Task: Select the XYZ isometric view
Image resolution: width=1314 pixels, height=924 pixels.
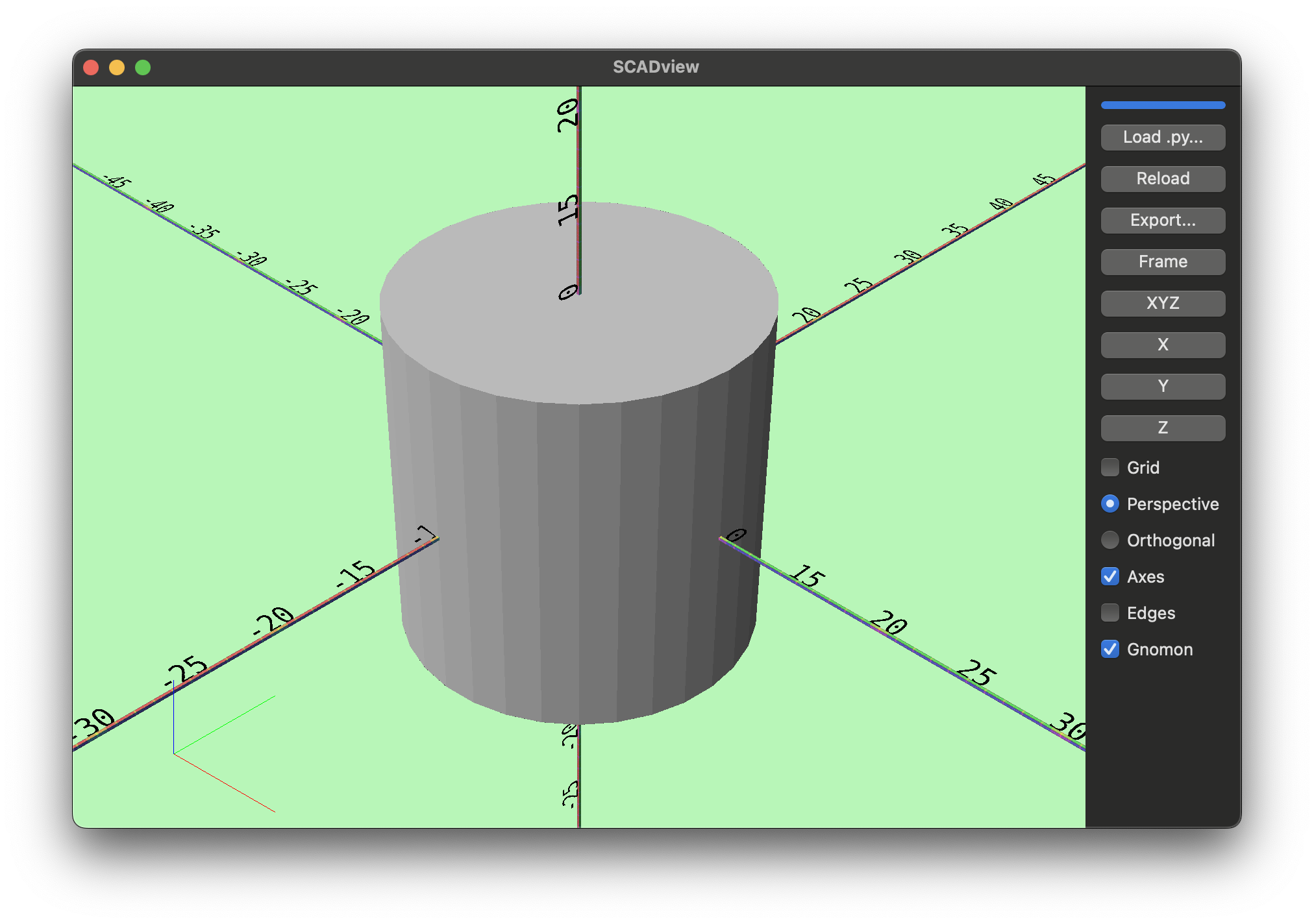Action: [1162, 303]
